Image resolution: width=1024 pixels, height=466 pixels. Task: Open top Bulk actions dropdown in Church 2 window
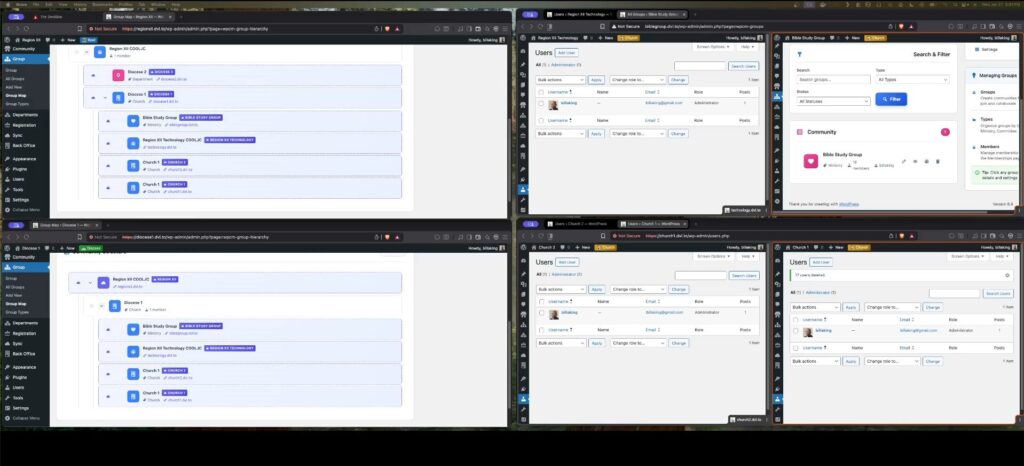560,288
